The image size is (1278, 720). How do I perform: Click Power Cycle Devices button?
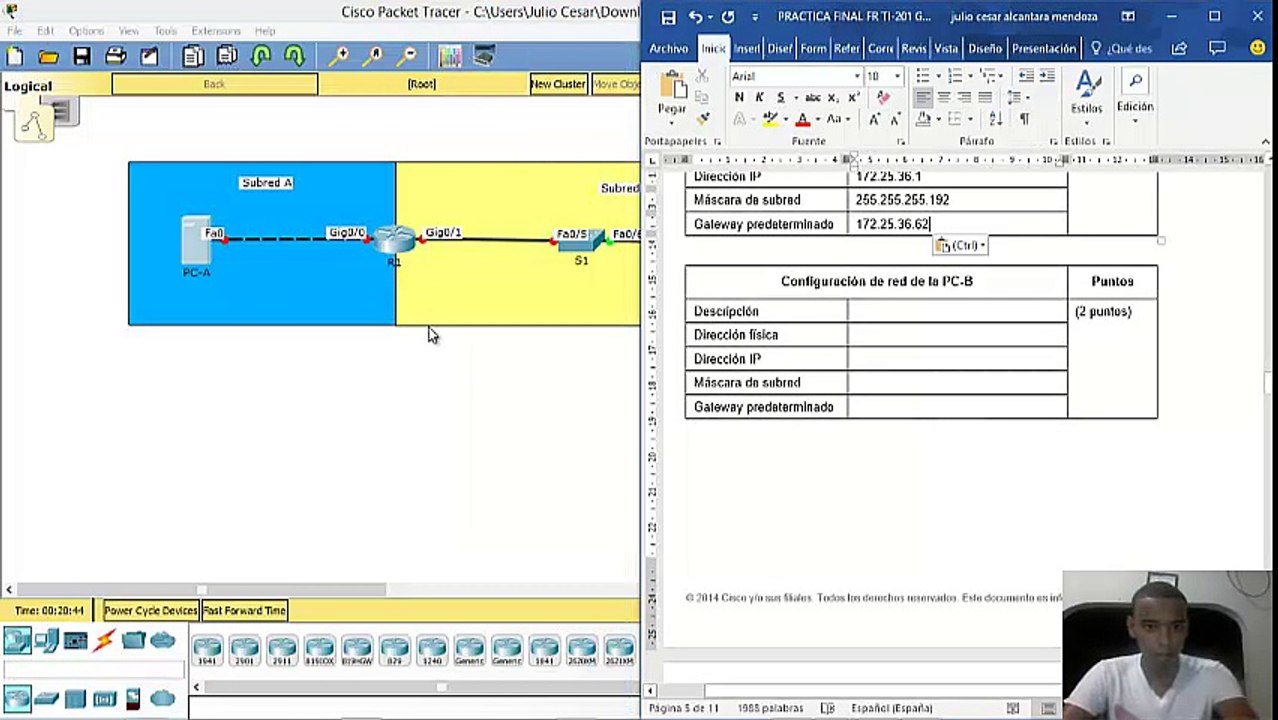151,610
